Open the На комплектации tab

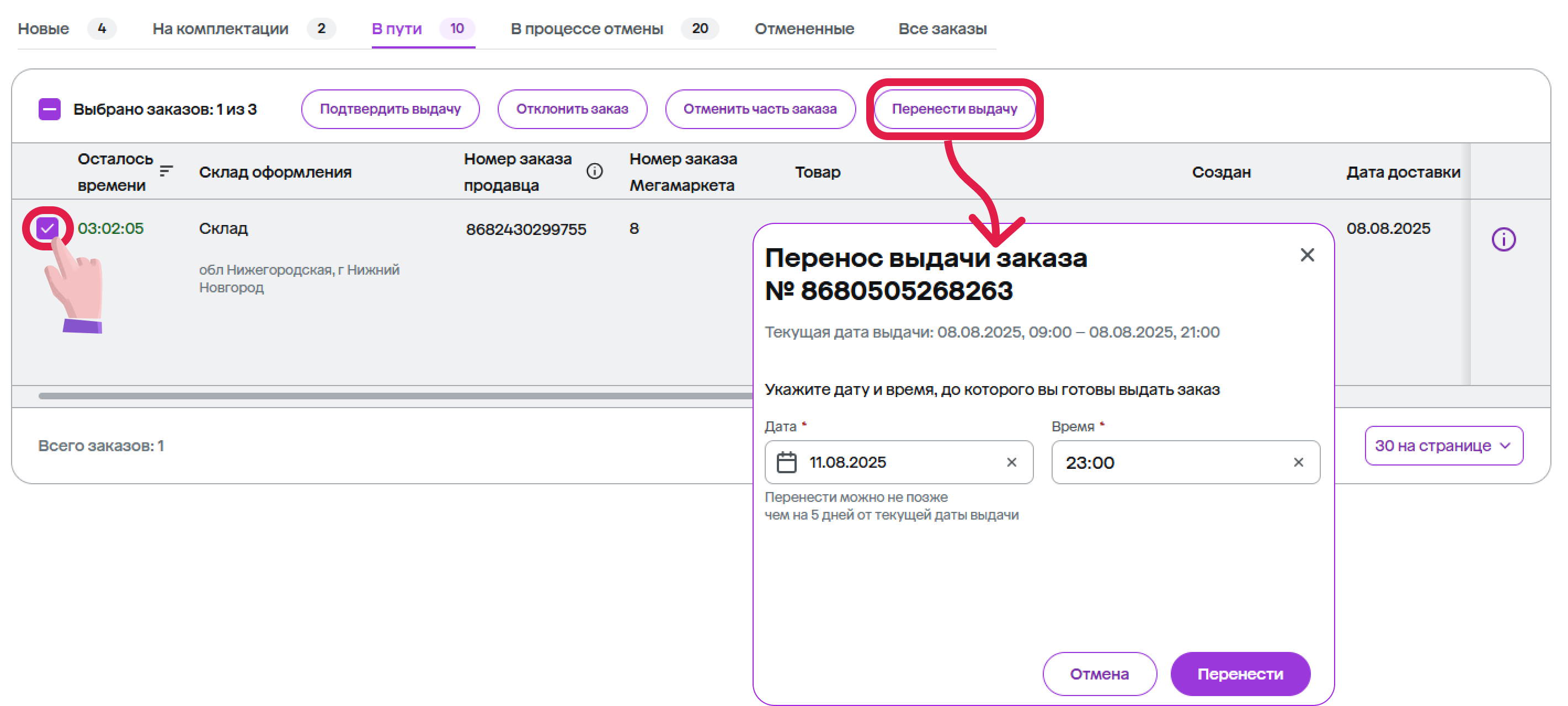pyautogui.click(x=220, y=29)
